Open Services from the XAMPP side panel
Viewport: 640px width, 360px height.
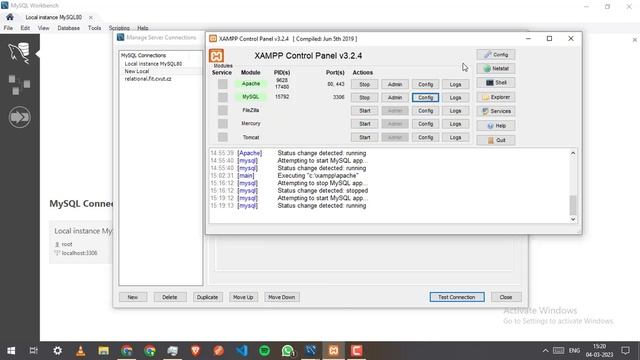[x=496, y=111]
